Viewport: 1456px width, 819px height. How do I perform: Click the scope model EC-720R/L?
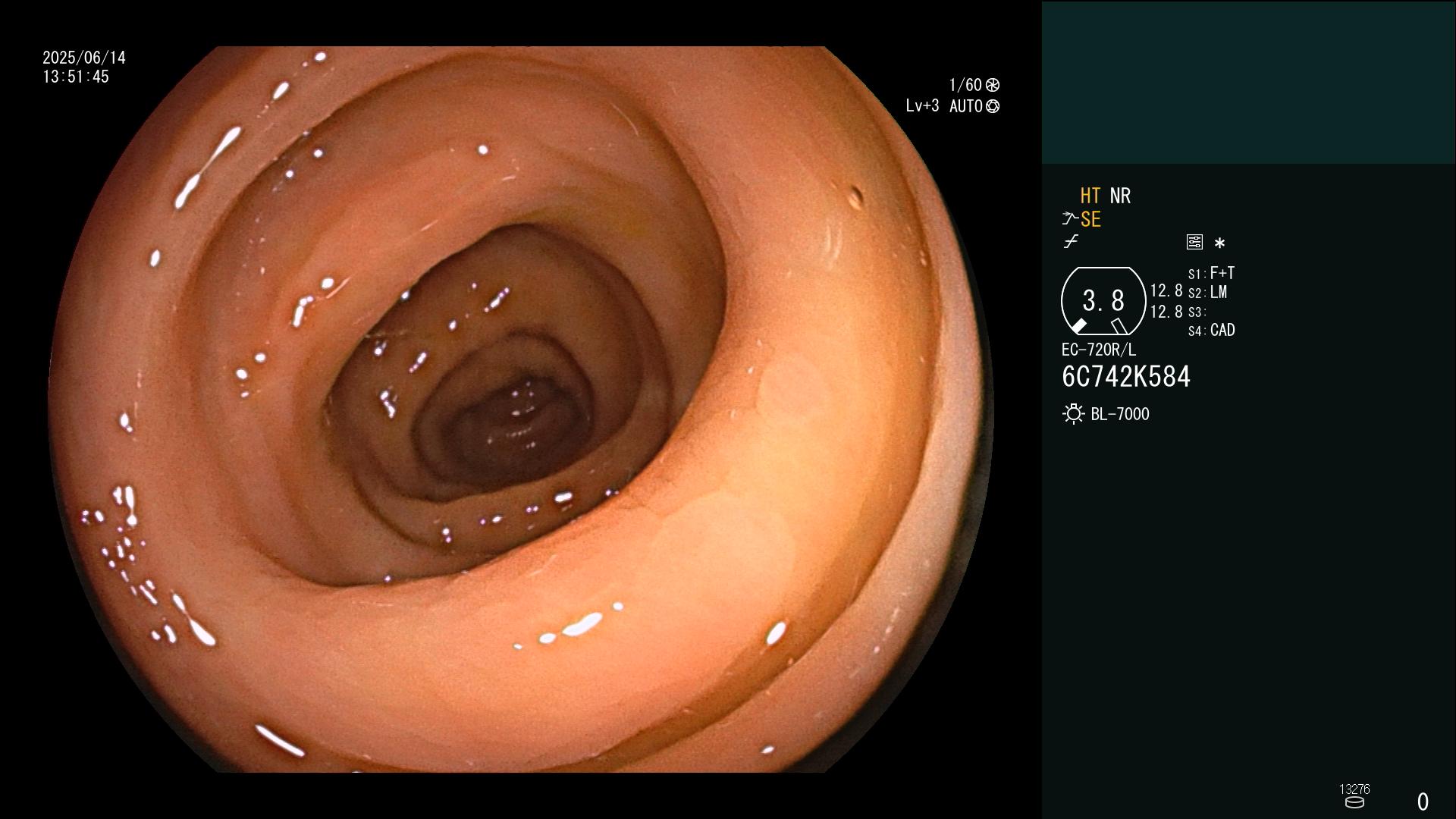click(x=1099, y=350)
